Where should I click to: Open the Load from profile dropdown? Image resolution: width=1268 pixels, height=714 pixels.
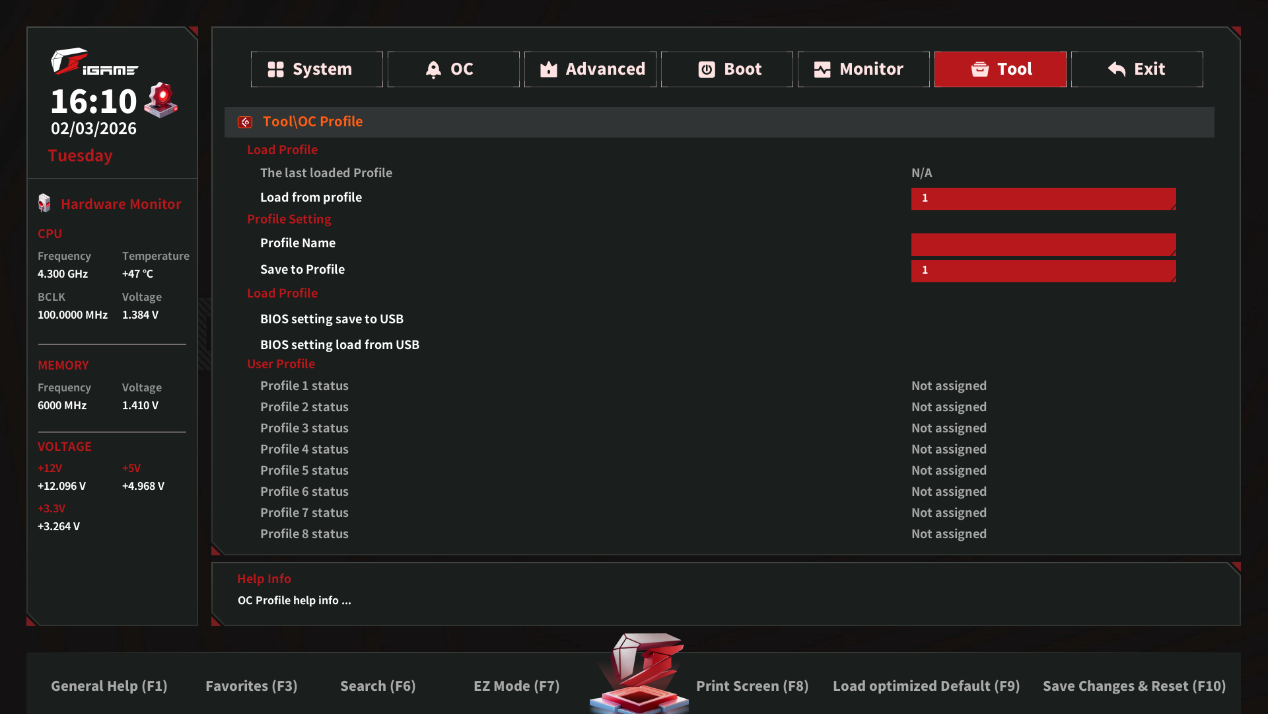pyautogui.click(x=1042, y=198)
